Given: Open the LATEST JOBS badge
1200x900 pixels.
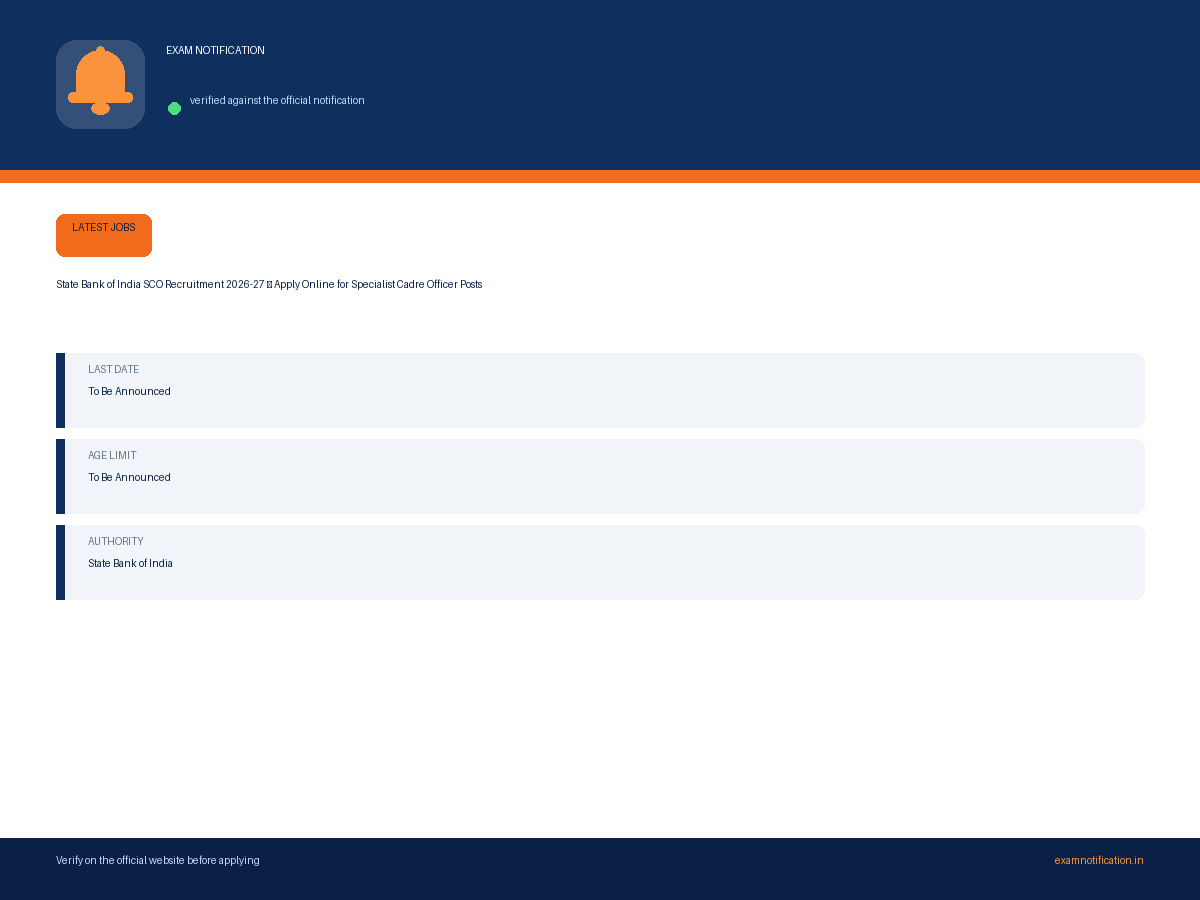Looking at the screenshot, I should tap(104, 235).
